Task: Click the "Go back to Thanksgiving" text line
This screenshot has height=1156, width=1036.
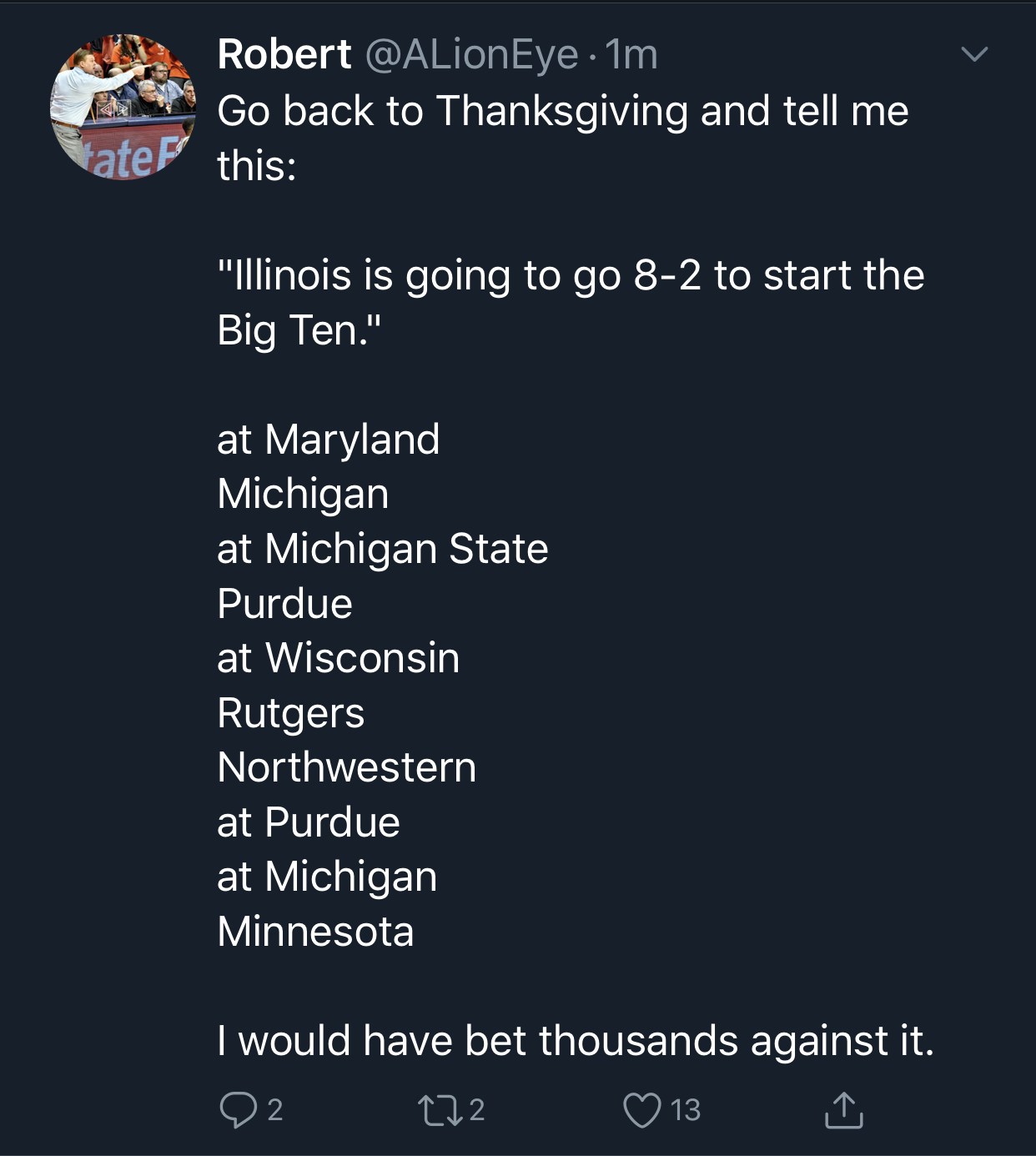Action: point(562,111)
